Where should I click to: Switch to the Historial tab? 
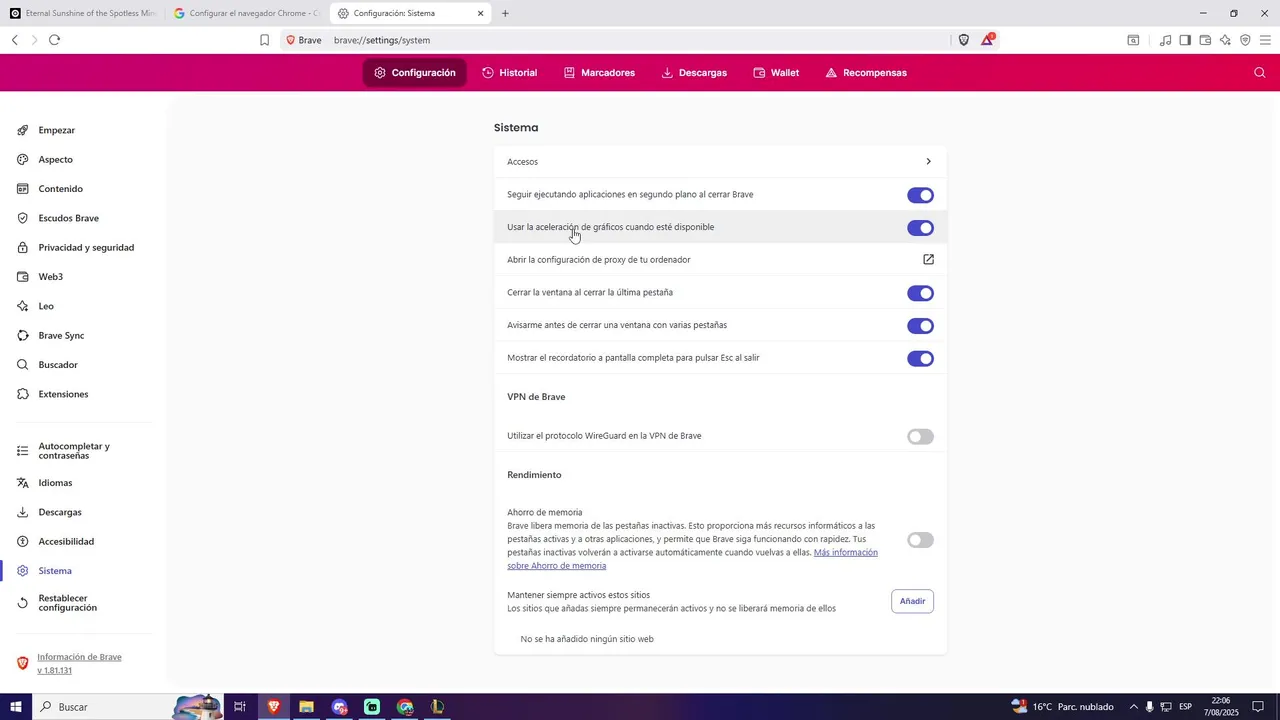click(x=509, y=73)
